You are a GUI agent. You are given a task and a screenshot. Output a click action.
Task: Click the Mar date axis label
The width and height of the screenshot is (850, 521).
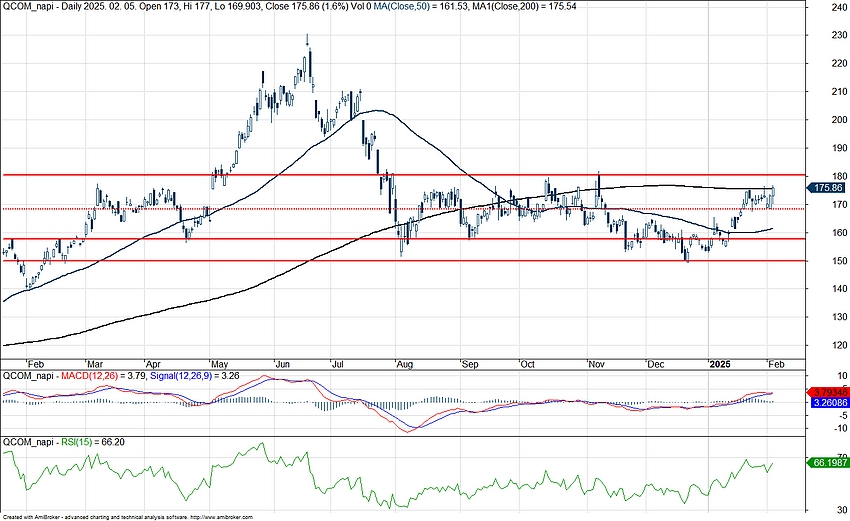95,364
